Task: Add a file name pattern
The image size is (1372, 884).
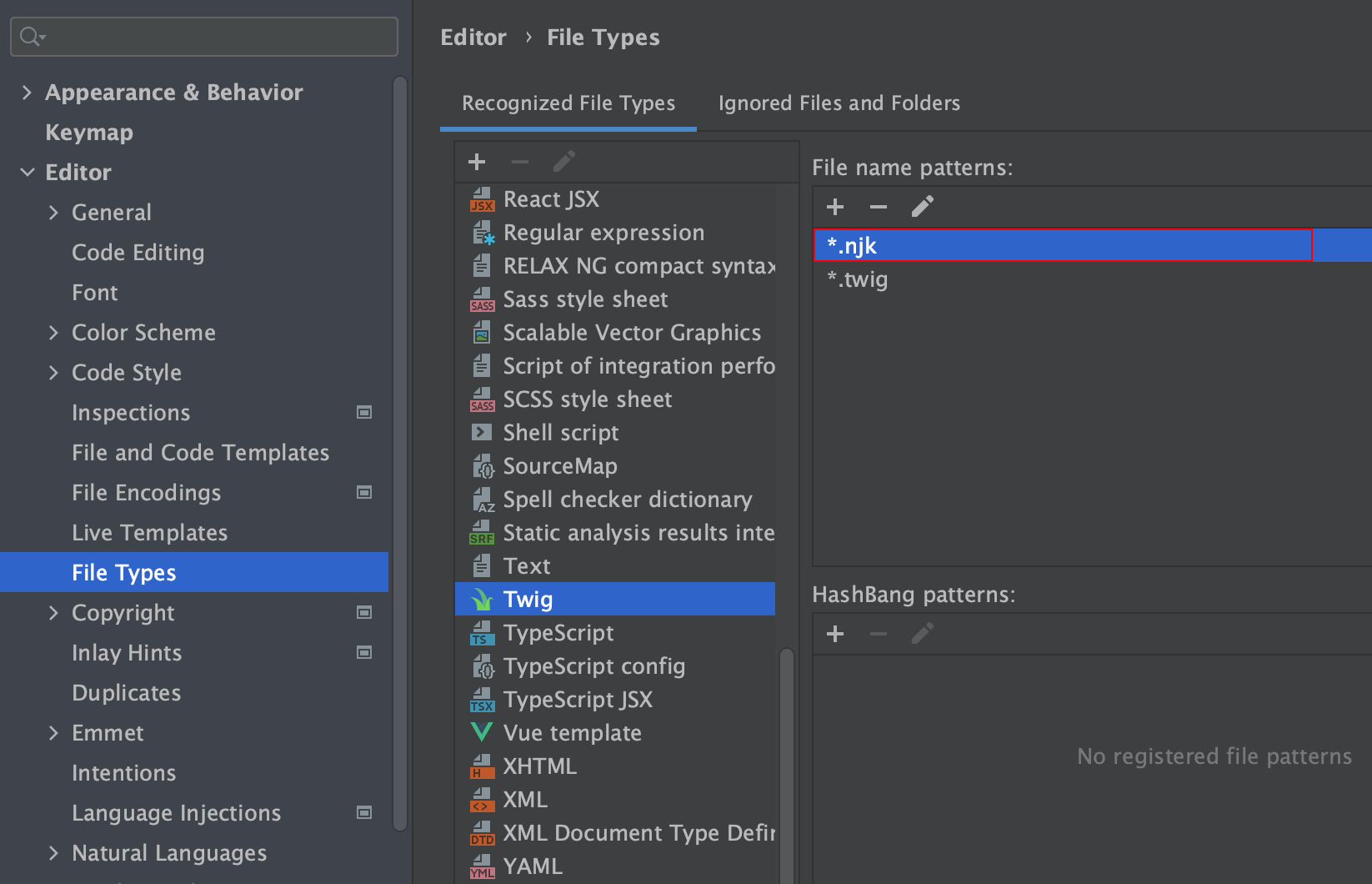Action: click(x=835, y=207)
